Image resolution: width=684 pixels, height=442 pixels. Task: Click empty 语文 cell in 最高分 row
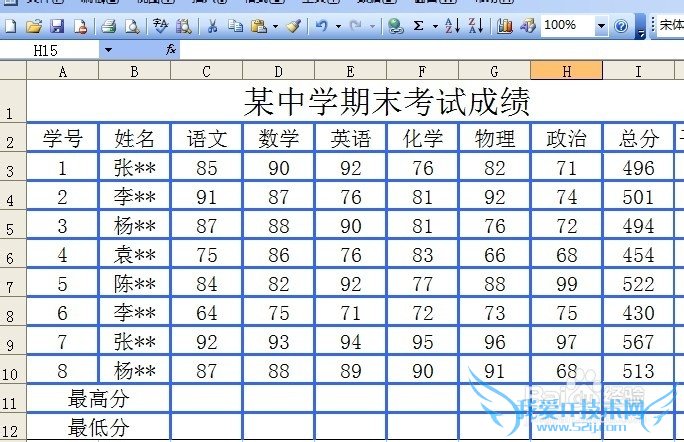tap(207, 398)
